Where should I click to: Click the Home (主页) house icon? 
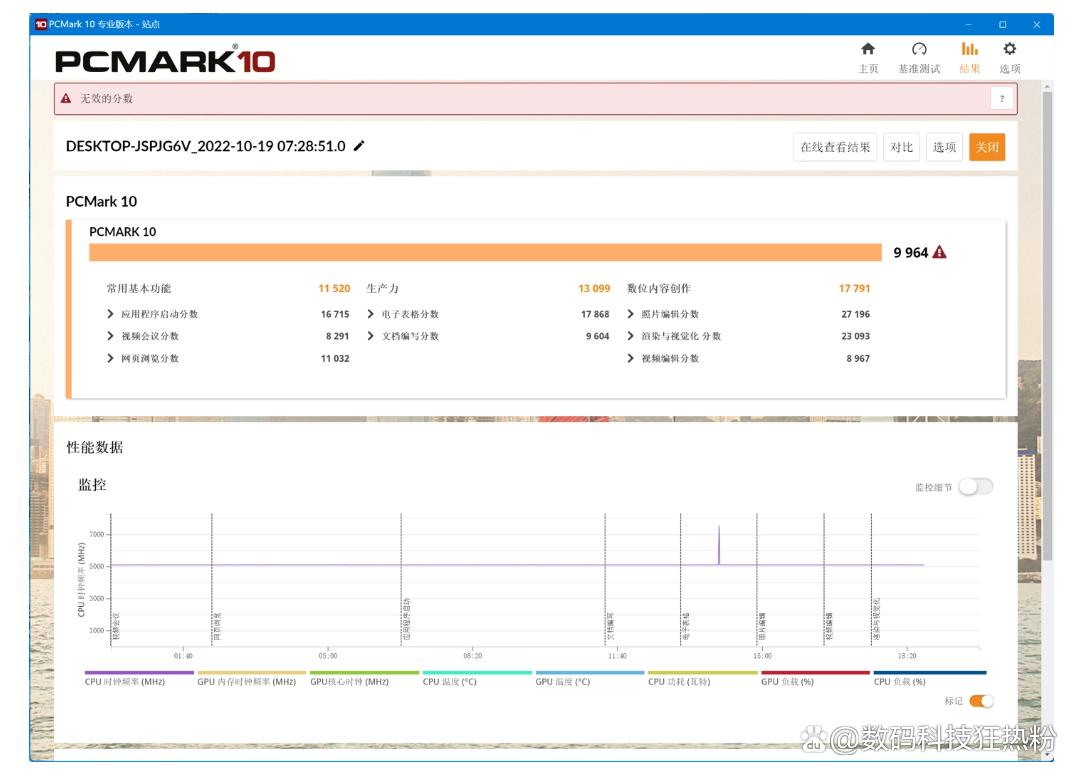(867, 49)
